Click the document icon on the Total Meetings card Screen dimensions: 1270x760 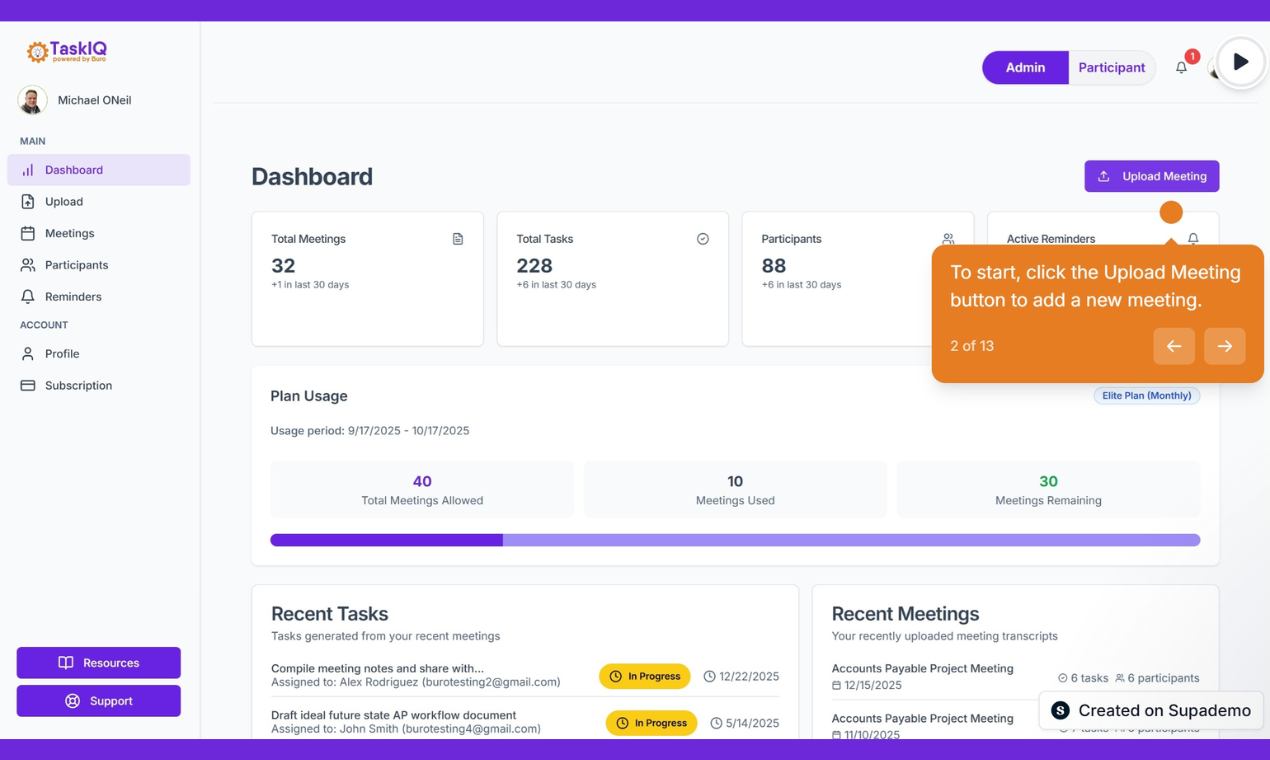click(x=458, y=238)
